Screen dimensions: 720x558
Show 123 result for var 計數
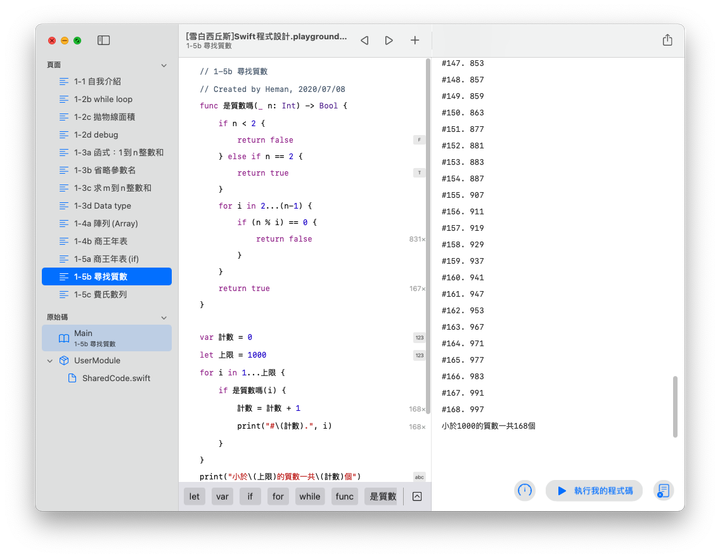tap(419, 338)
